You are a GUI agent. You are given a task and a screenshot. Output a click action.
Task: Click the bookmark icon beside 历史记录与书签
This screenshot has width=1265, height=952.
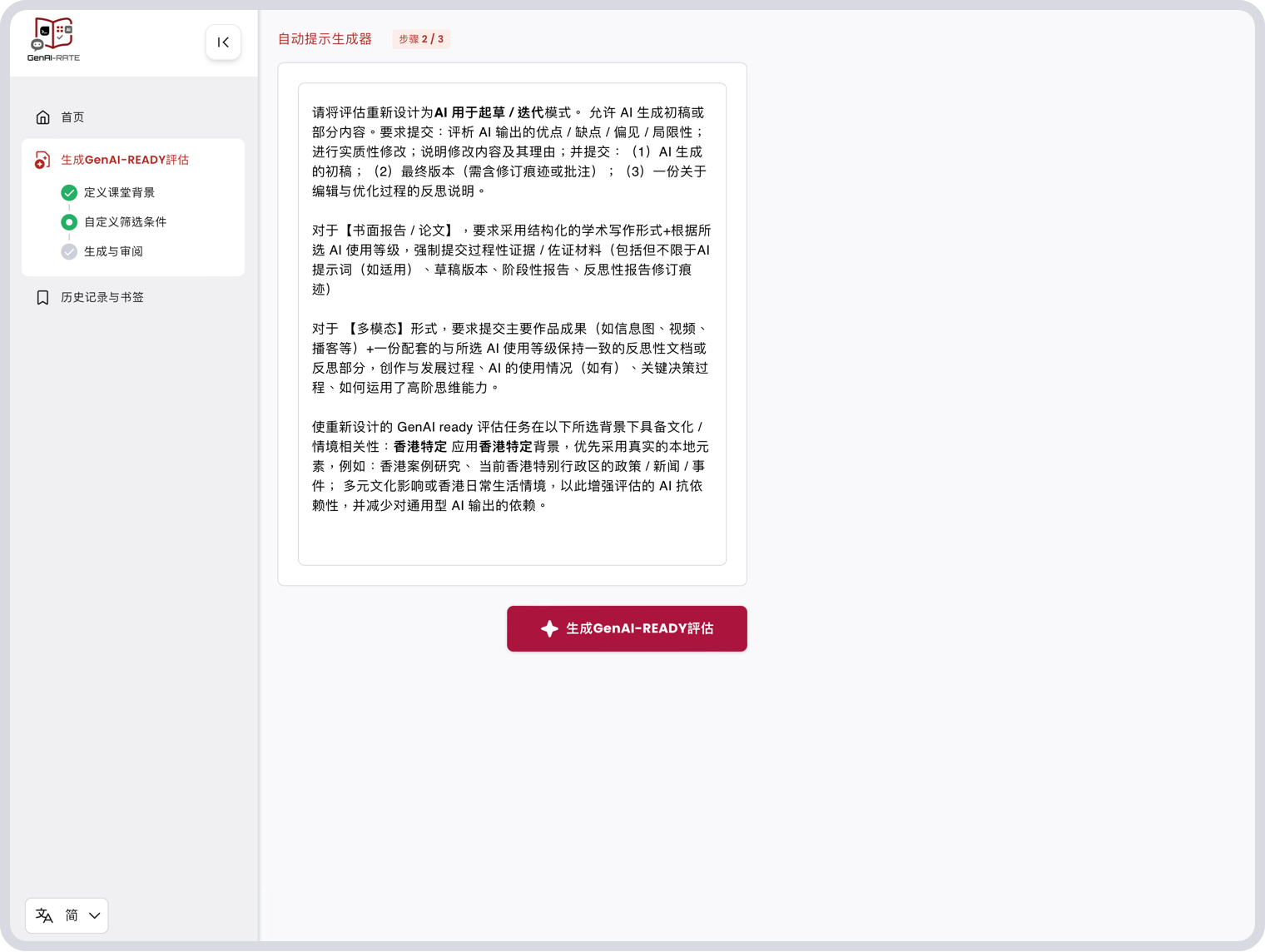pos(43,297)
